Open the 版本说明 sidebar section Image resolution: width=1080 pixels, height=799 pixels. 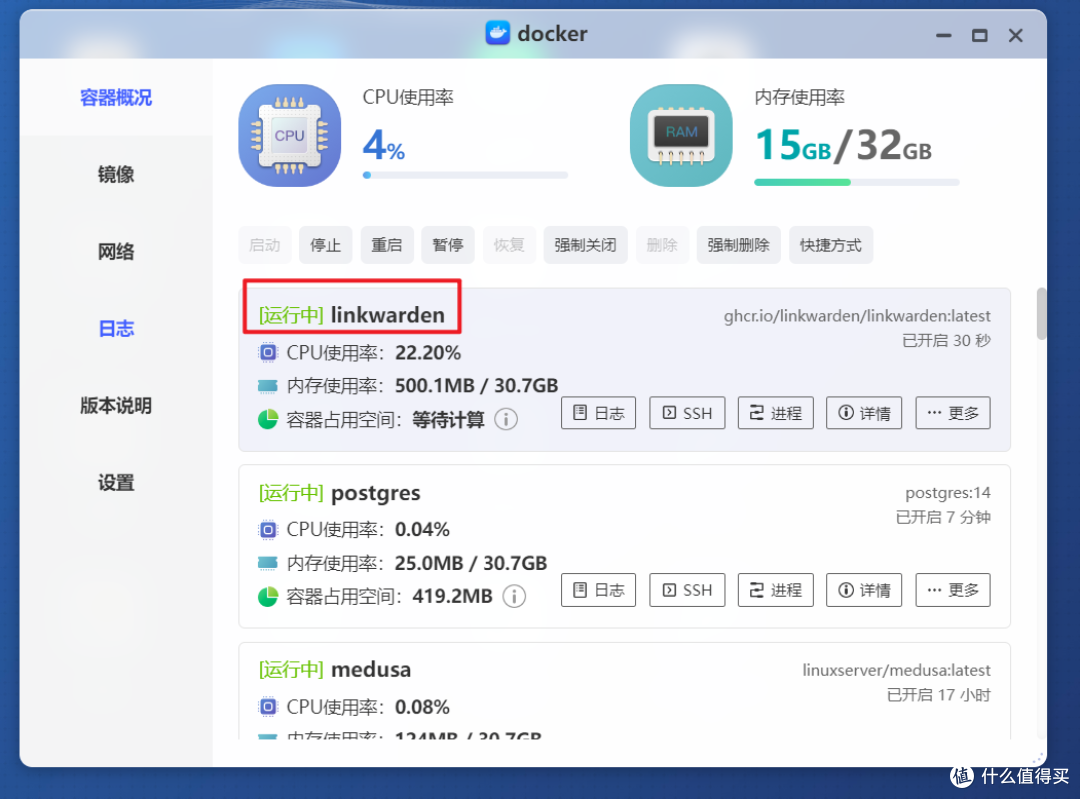pos(116,406)
